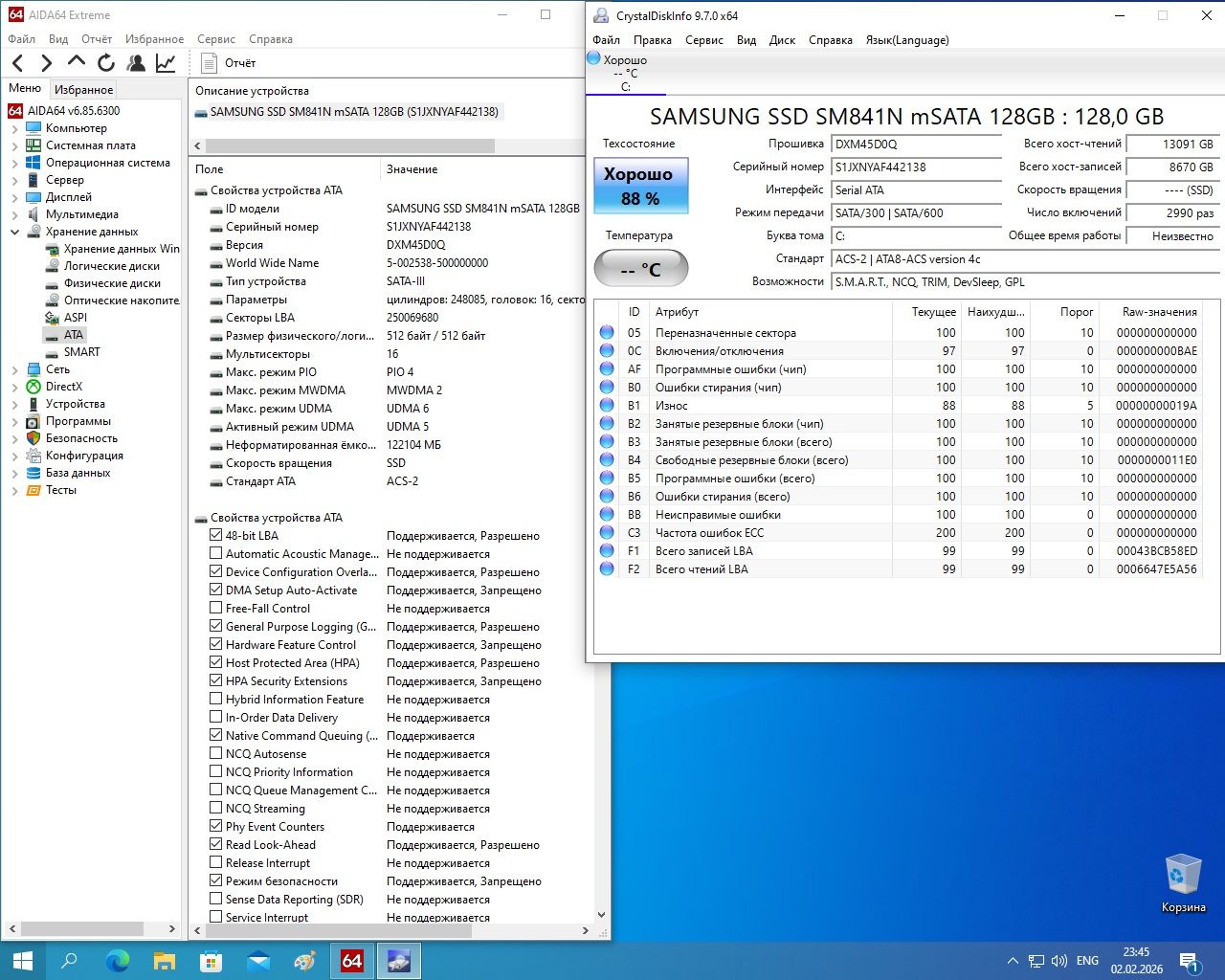Open Paint app from the taskbar

304,961
